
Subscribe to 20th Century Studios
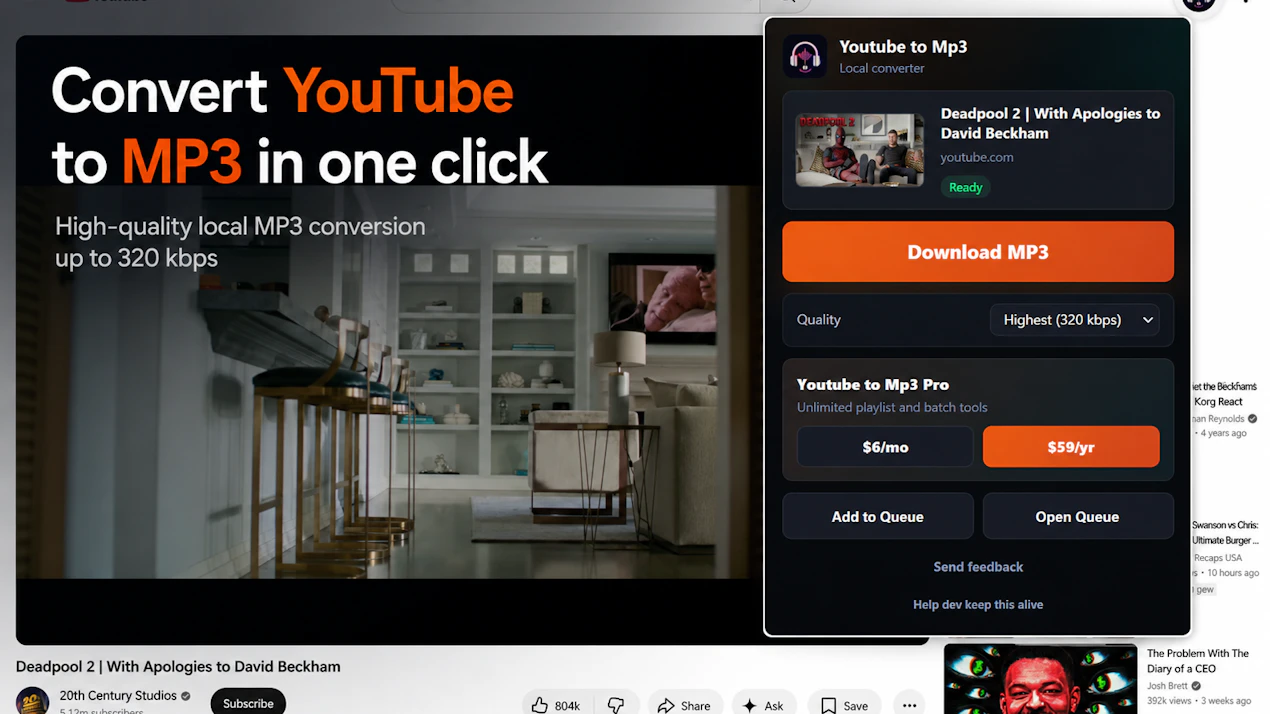coord(248,703)
